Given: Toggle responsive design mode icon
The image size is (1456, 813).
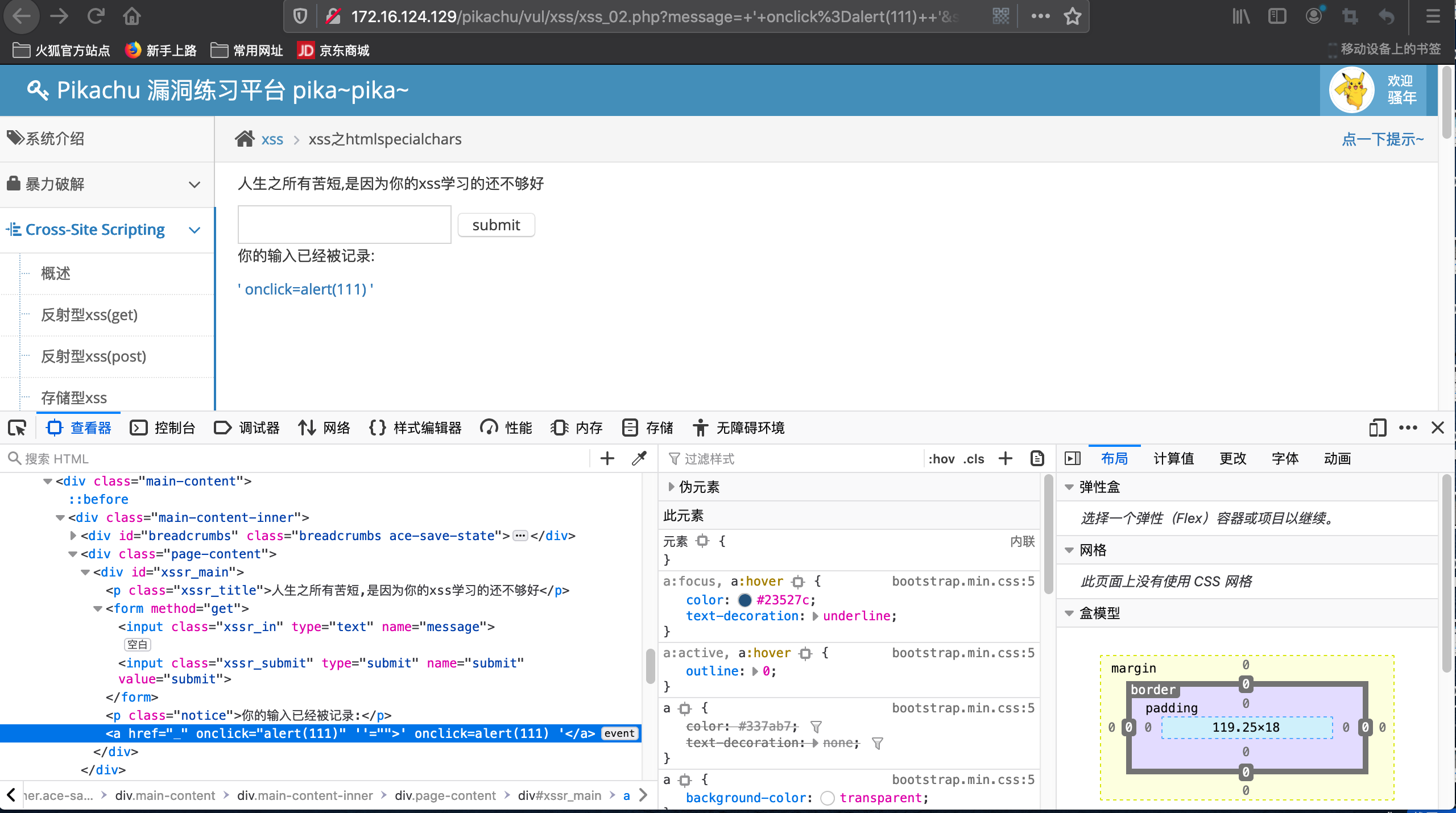Looking at the screenshot, I should tap(1378, 428).
